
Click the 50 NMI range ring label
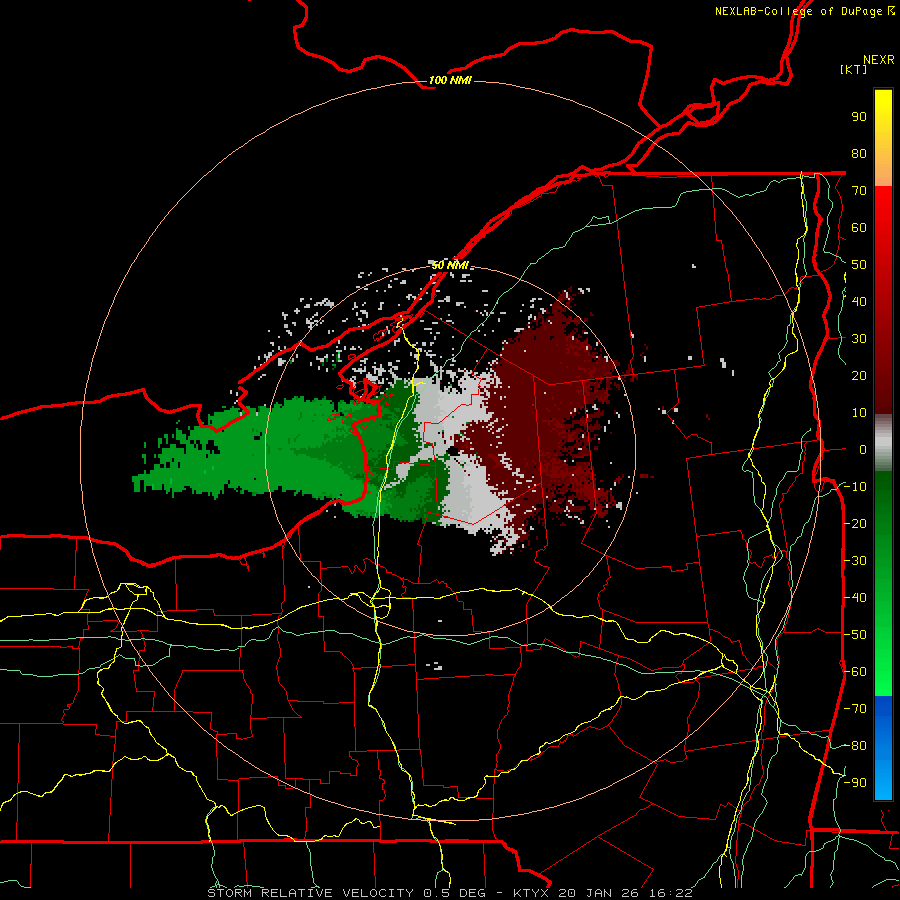450,265
